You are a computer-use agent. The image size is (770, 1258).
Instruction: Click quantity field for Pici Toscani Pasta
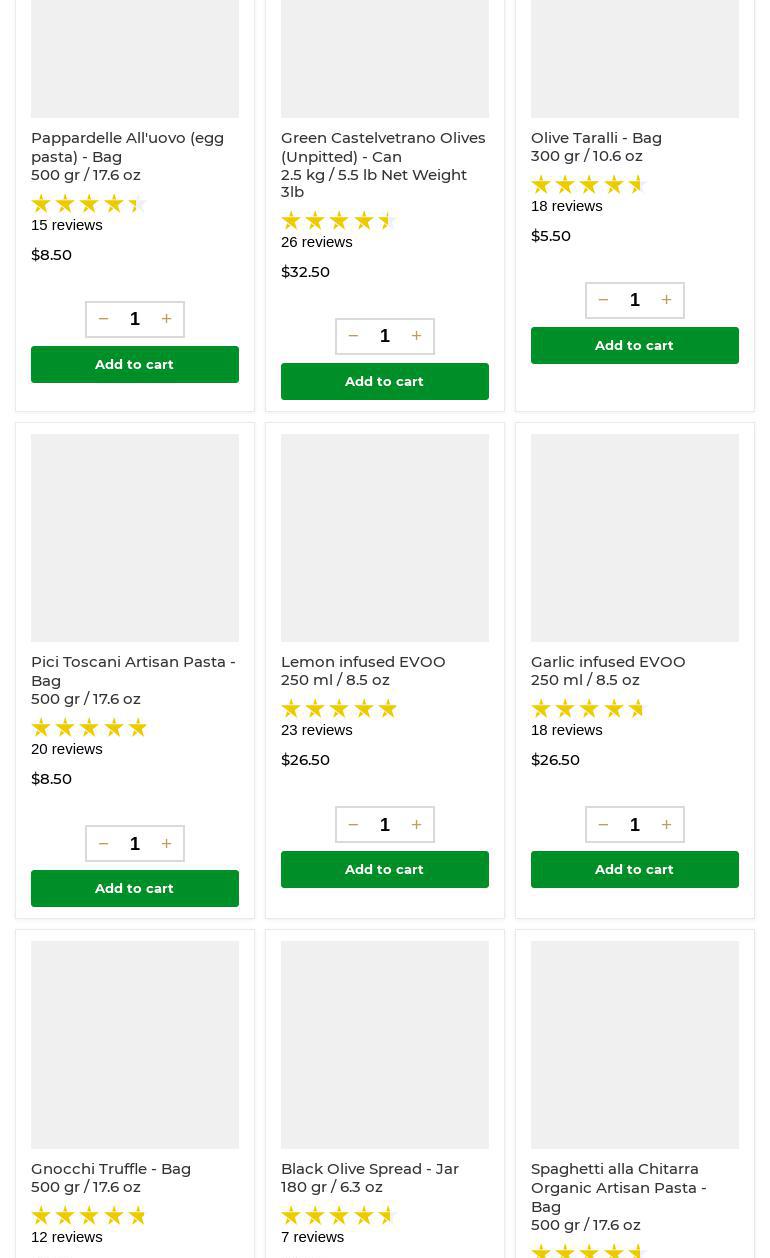[x=135, y=844]
